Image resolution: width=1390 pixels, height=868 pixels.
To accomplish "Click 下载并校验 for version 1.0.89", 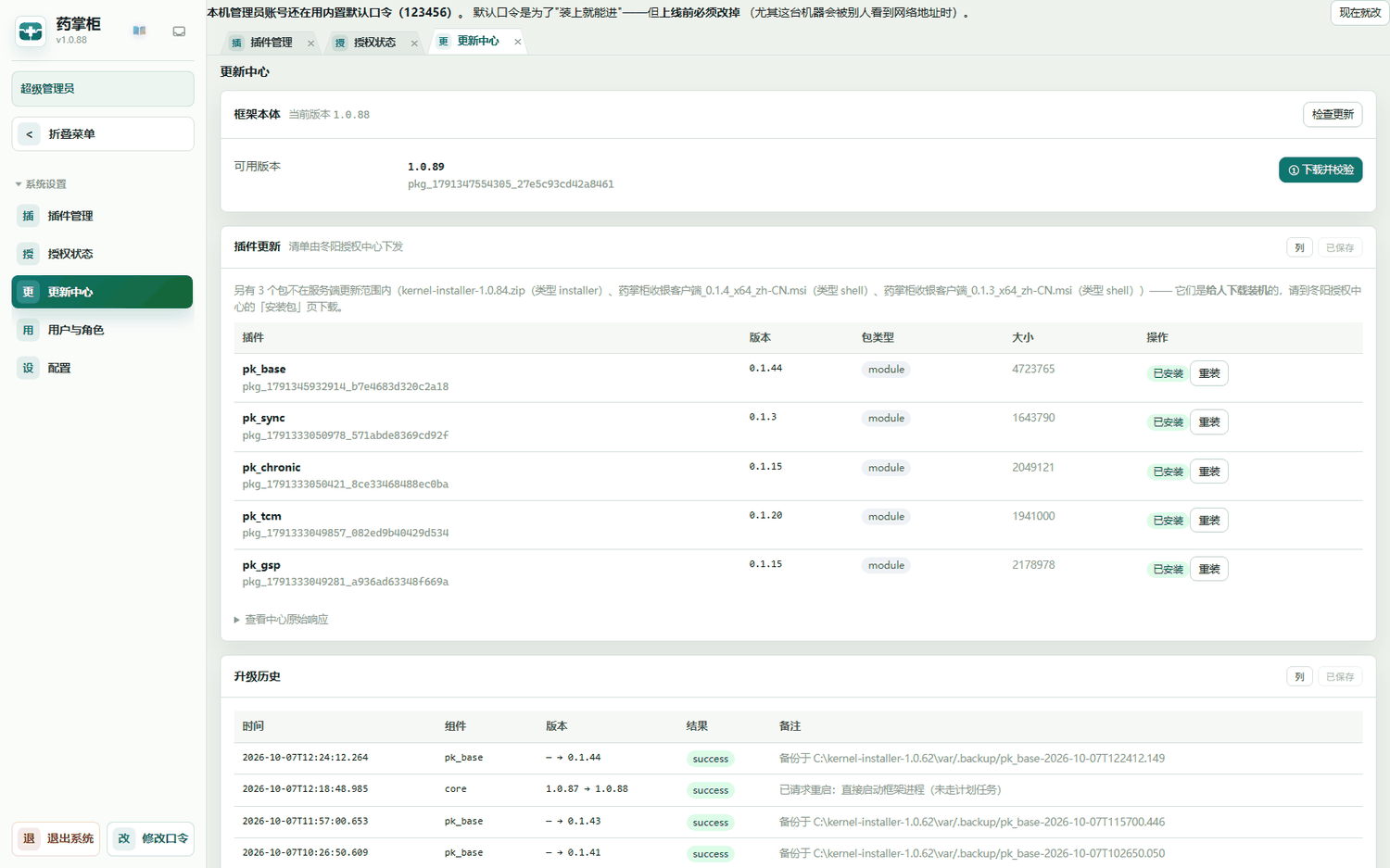I will (1320, 170).
